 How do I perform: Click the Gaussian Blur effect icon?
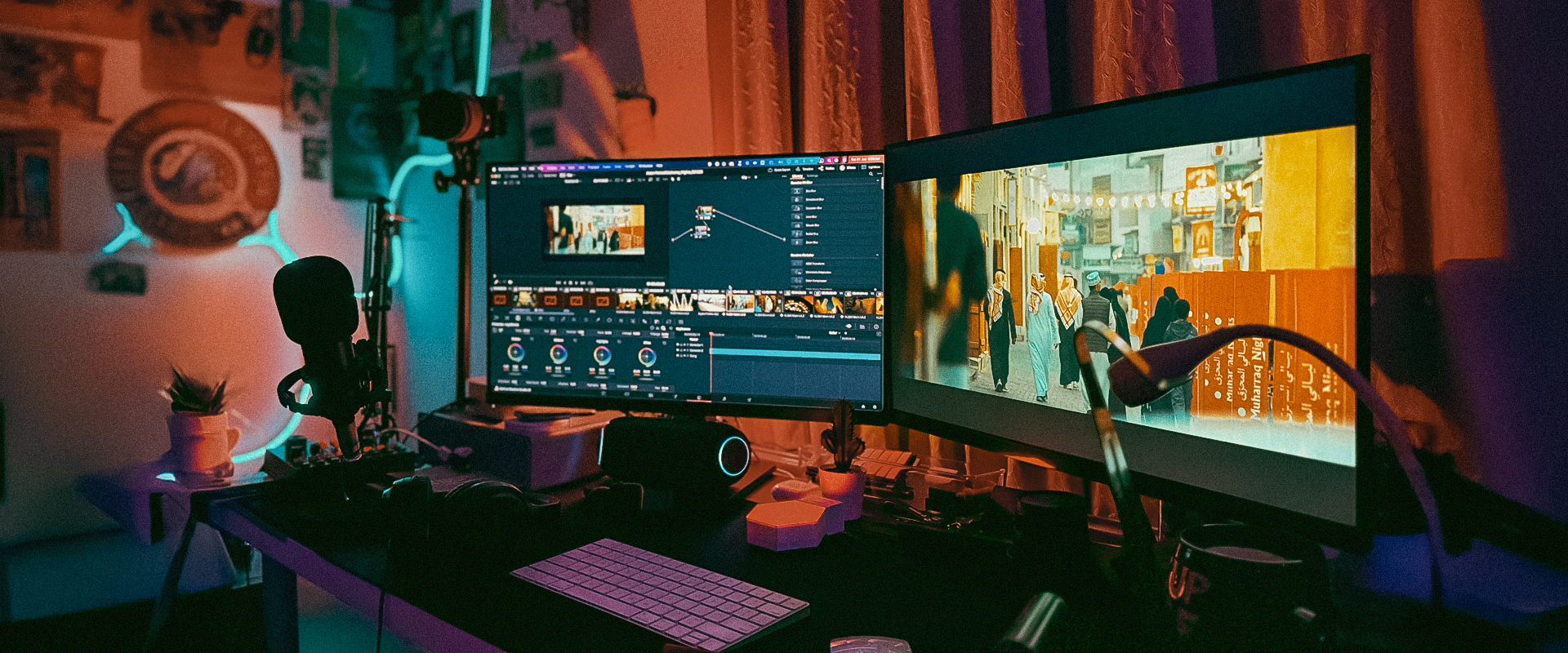click(x=797, y=208)
